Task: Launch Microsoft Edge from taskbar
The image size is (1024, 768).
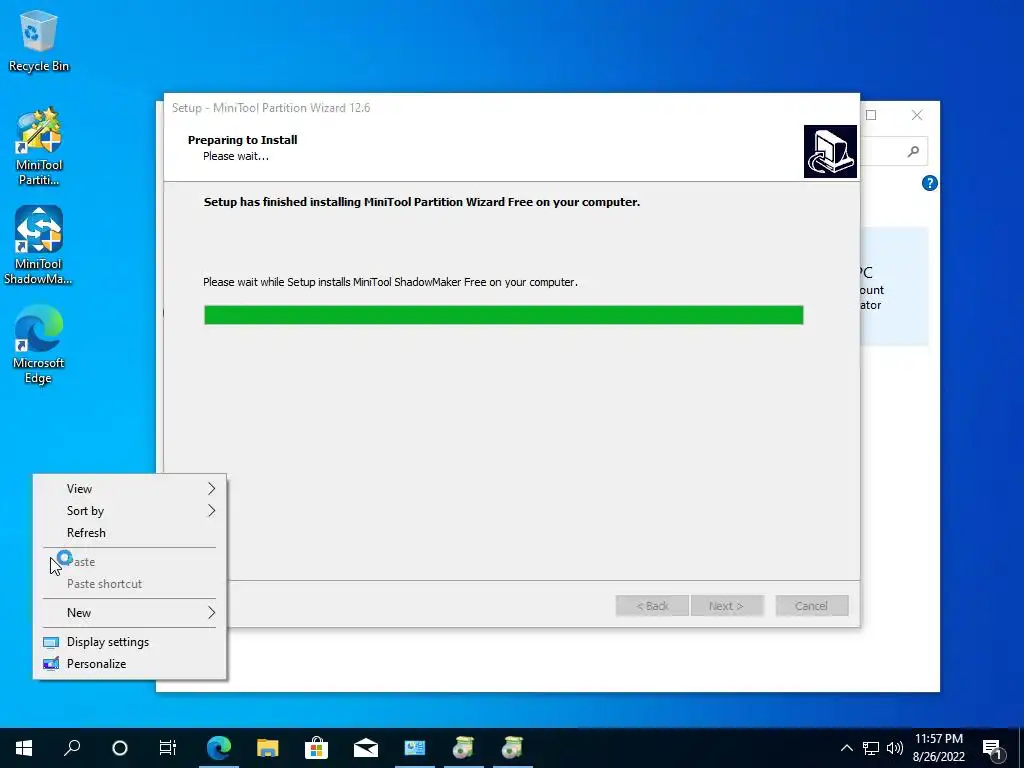Action: [219, 748]
